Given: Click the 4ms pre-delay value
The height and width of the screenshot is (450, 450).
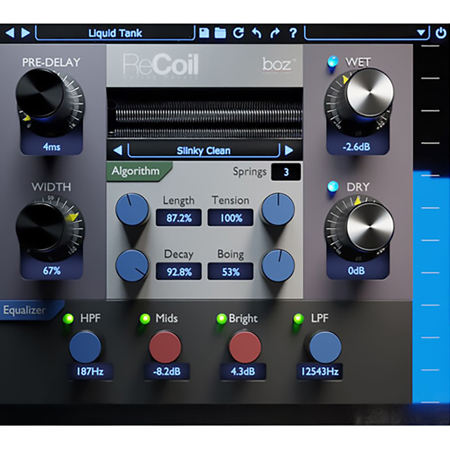Looking at the screenshot, I should point(52,147).
